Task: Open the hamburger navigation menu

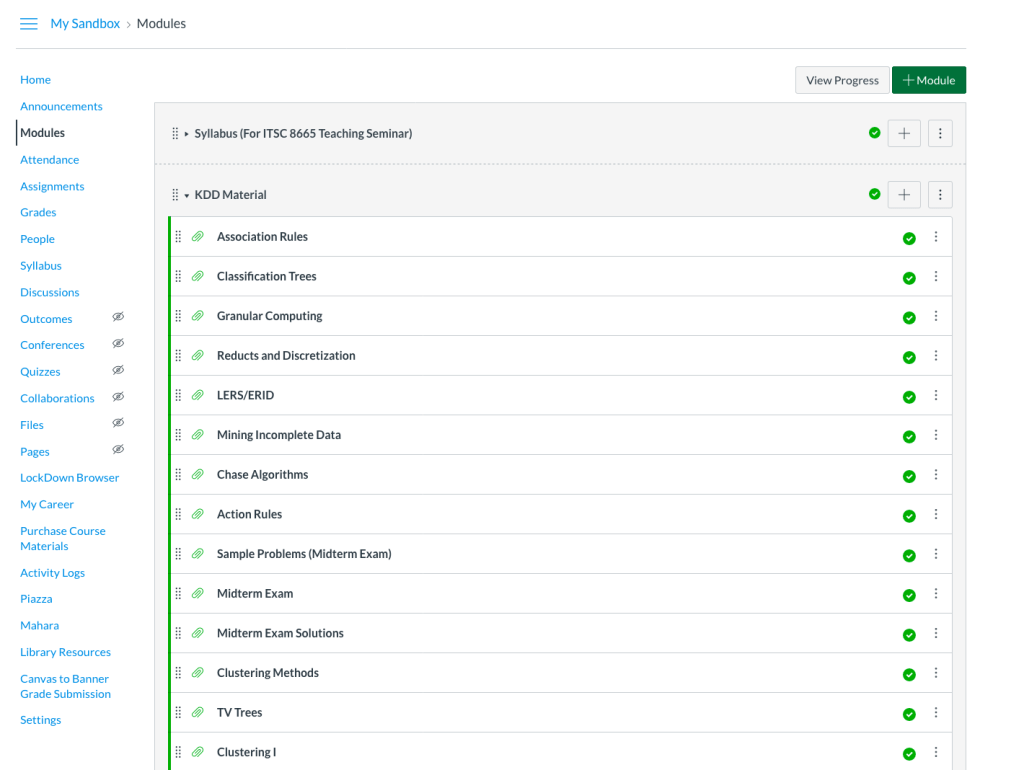Action: coord(29,24)
